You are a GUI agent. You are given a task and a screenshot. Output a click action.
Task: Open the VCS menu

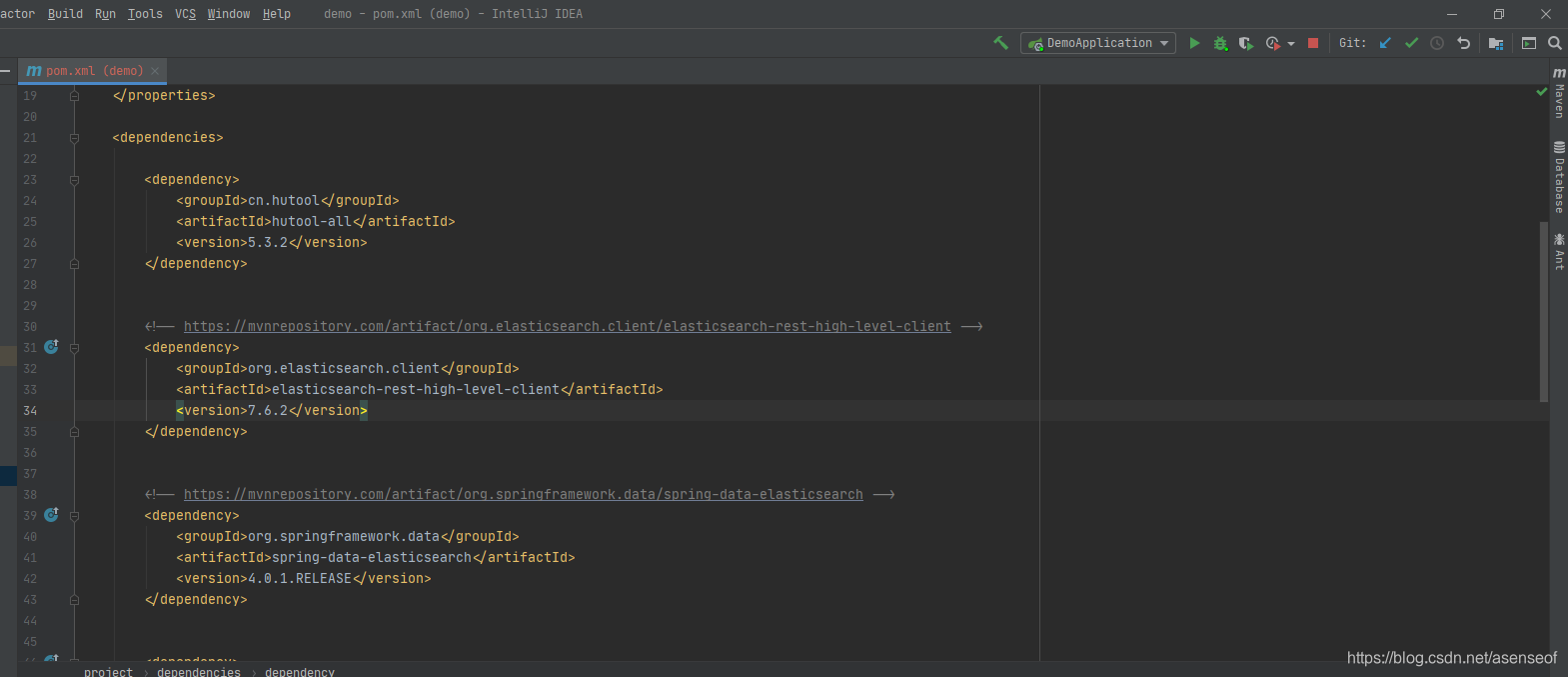click(x=185, y=14)
